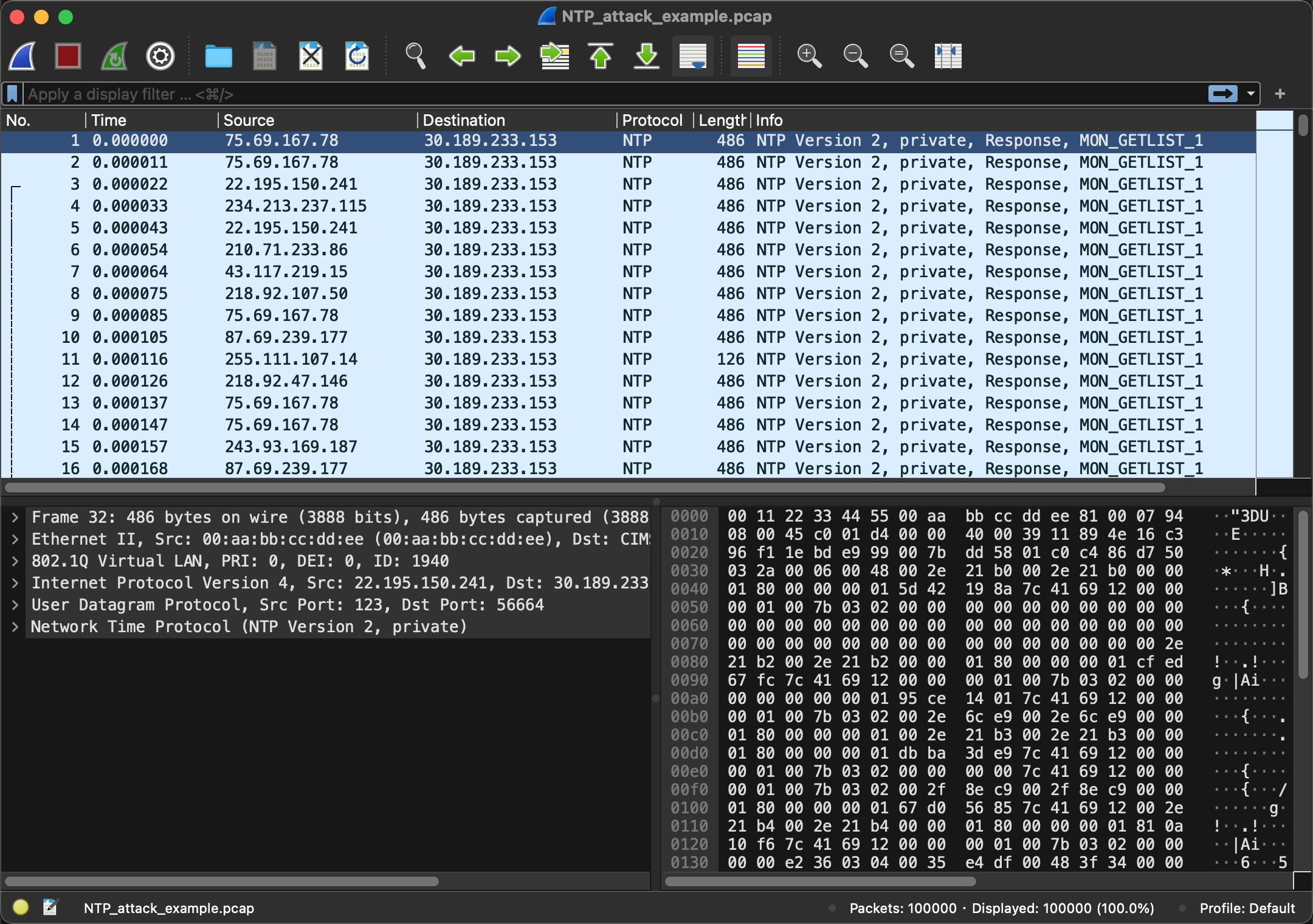Expand the Ethernet II tree row
This screenshot has width=1313, height=924.
[x=15, y=539]
